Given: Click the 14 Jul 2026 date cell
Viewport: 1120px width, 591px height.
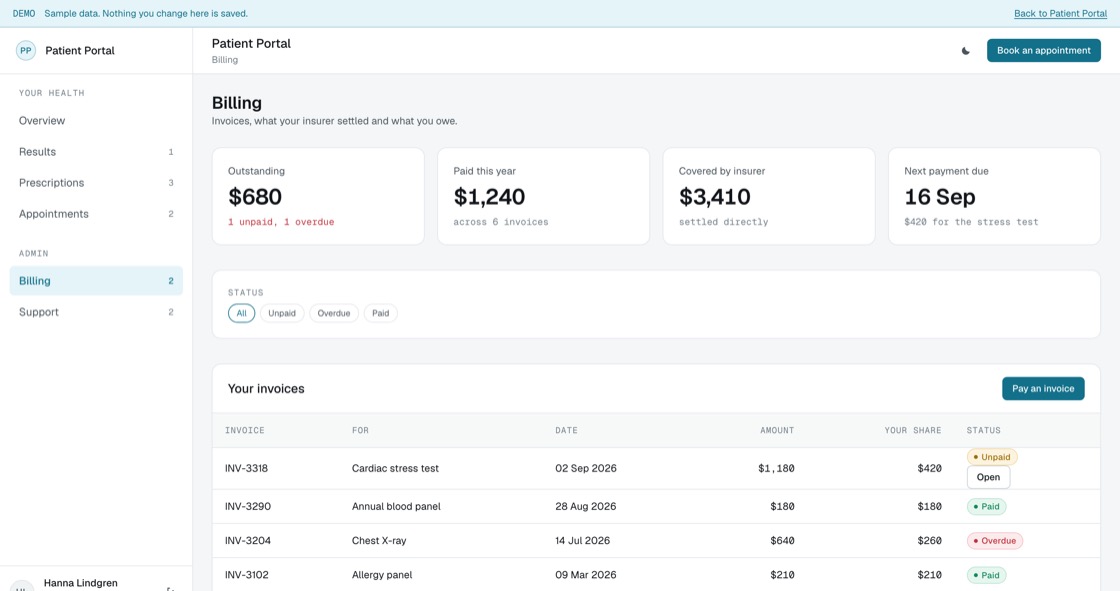Looking at the screenshot, I should point(583,541).
